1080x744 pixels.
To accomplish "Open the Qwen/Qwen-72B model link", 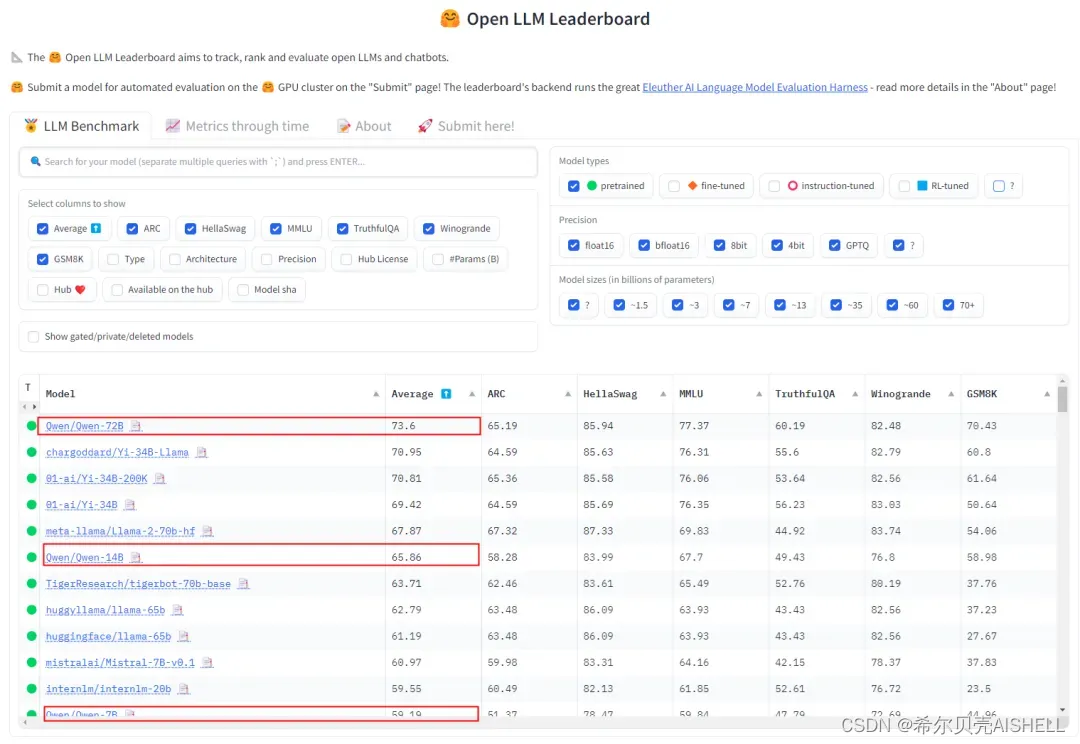I will 85,426.
